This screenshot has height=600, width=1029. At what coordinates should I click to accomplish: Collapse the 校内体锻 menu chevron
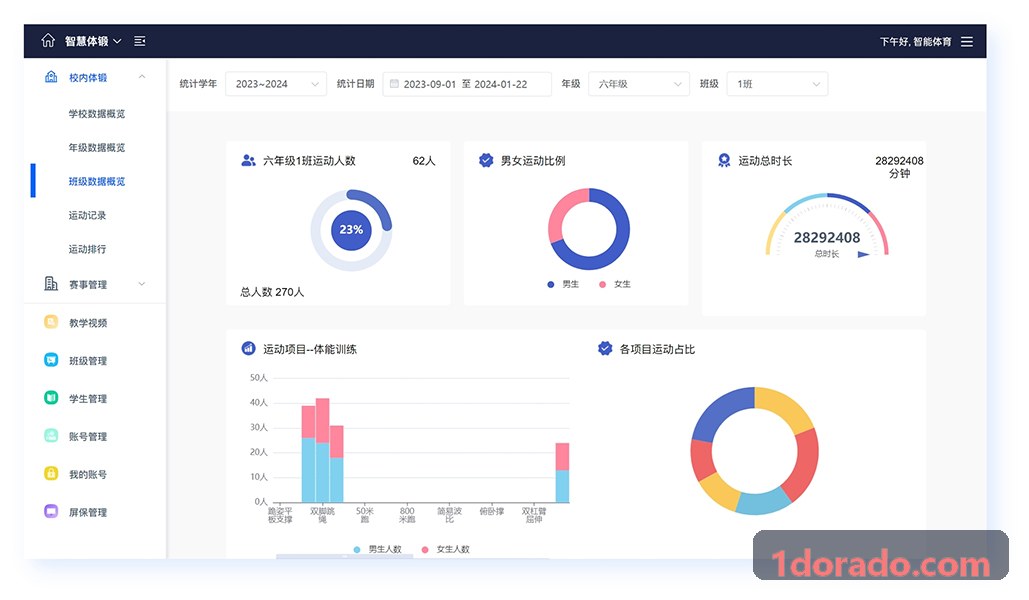[142, 77]
